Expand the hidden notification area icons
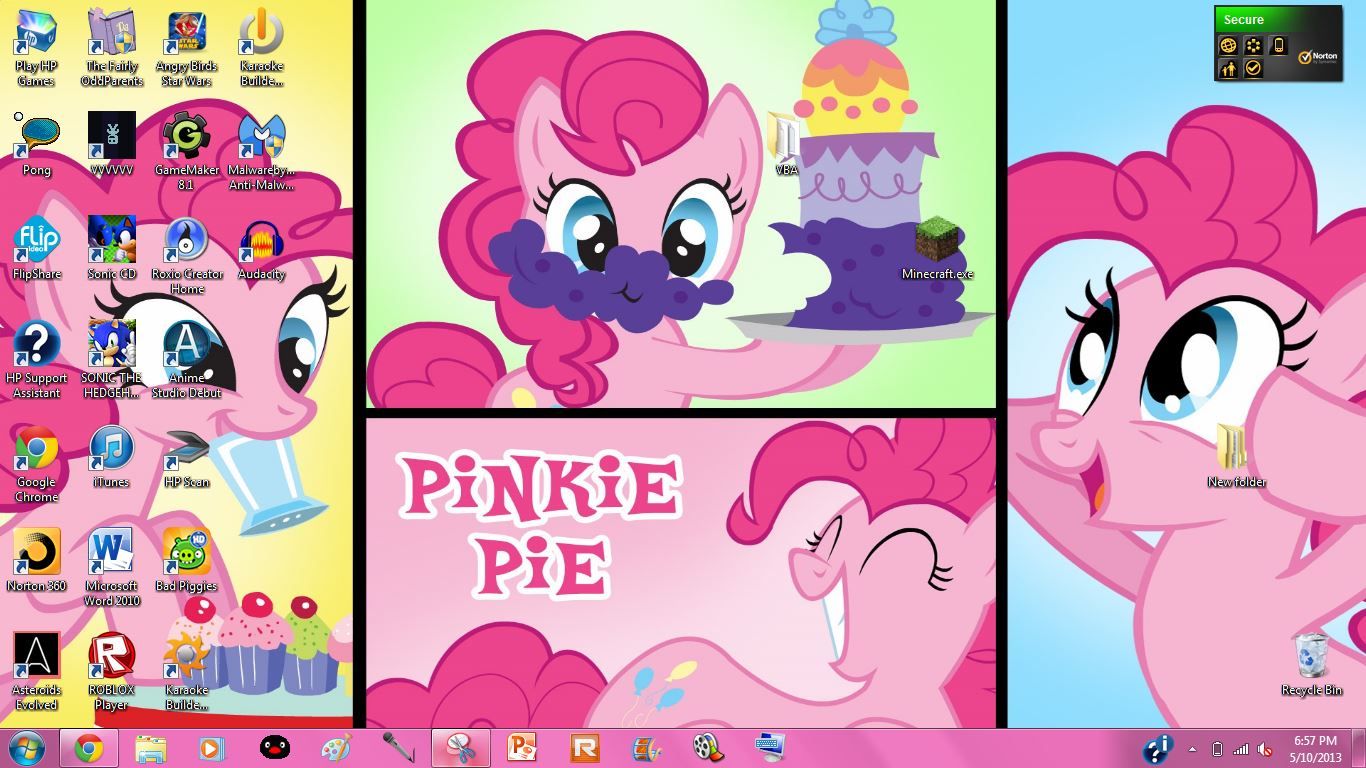Viewport: 1366px width, 768px height. 1192,749
